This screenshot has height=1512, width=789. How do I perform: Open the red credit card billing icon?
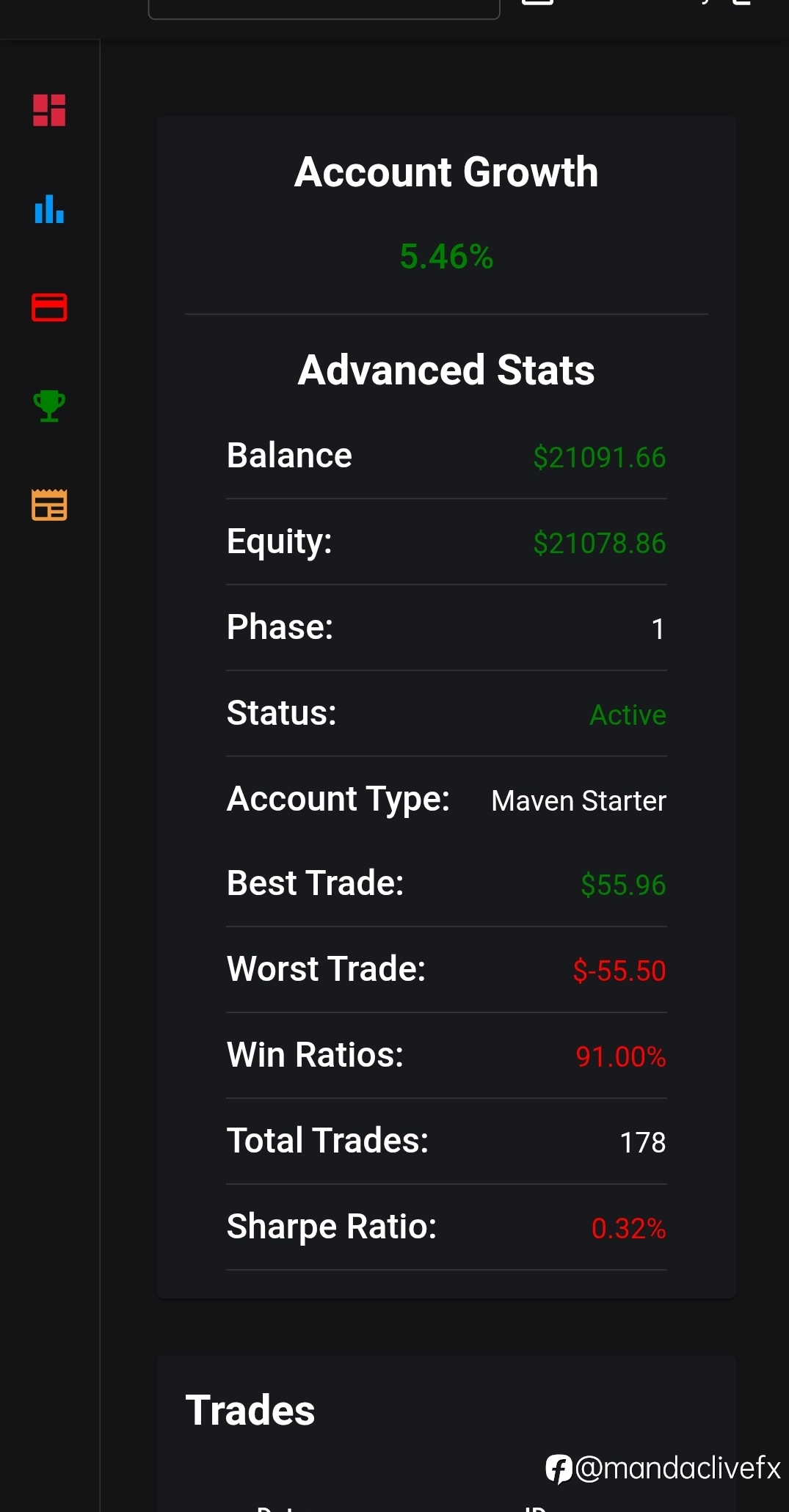(x=49, y=307)
